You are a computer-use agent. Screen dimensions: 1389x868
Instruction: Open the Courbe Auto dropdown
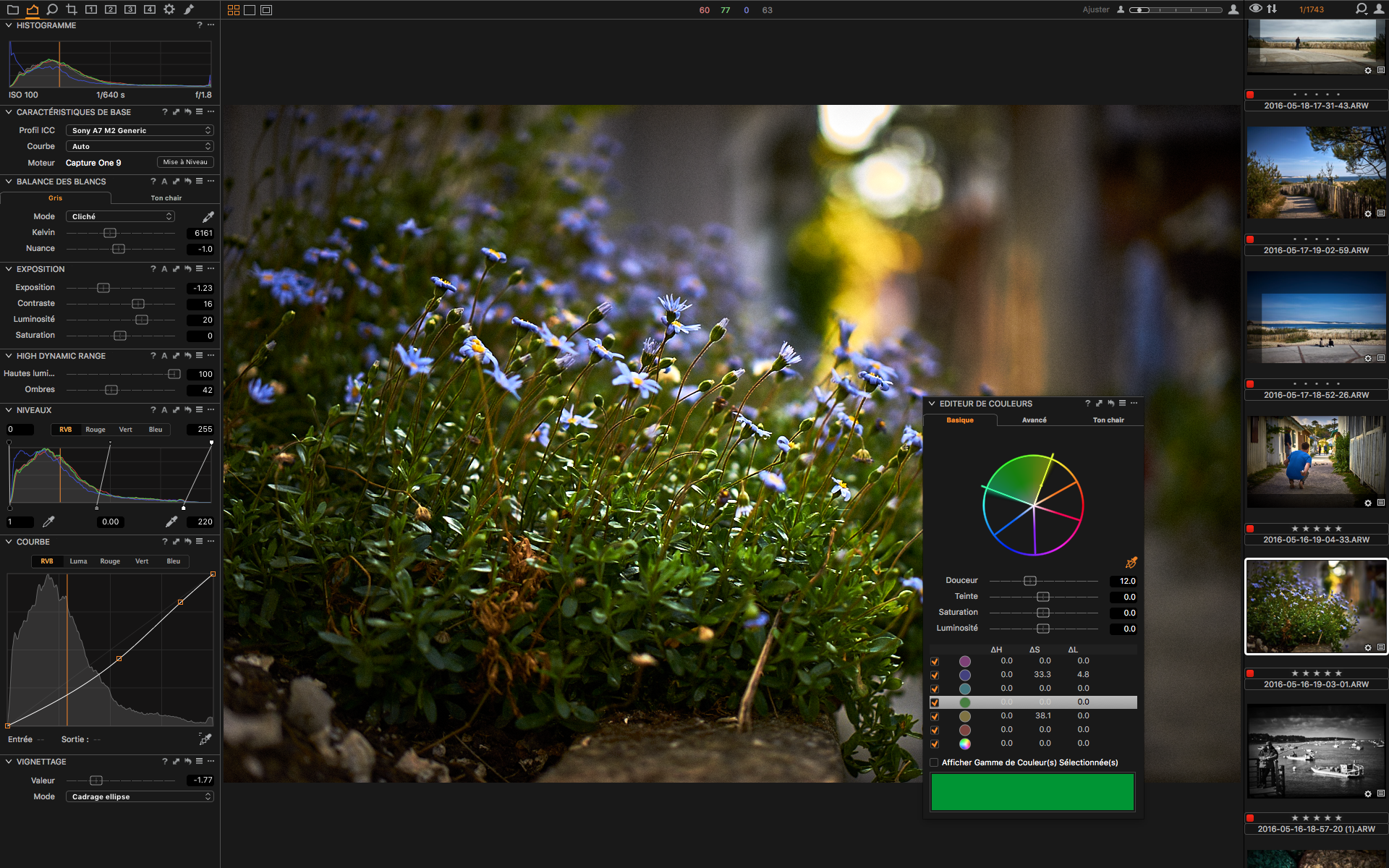coord(140,146)
